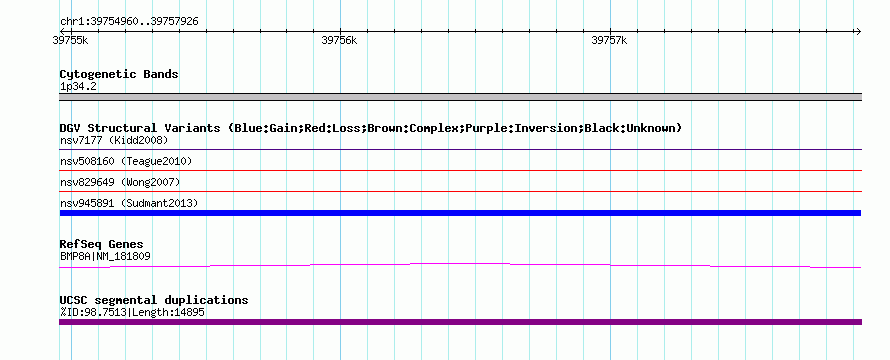
Task: Click the nsv829649 (Wong2007) variant label
Action: pos(120,182)
